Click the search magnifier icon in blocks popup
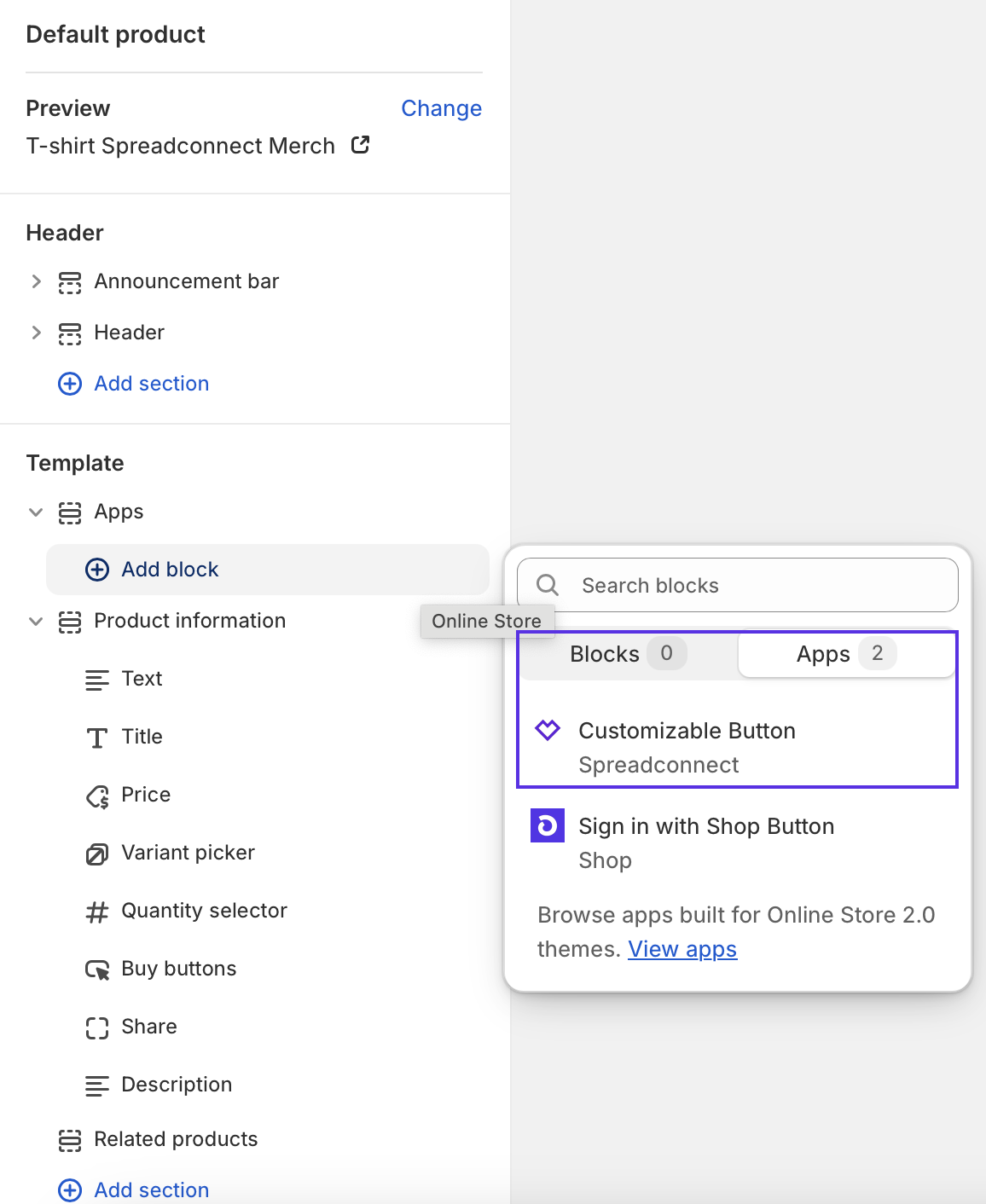The image size is (986, 1204). point(548,585)
